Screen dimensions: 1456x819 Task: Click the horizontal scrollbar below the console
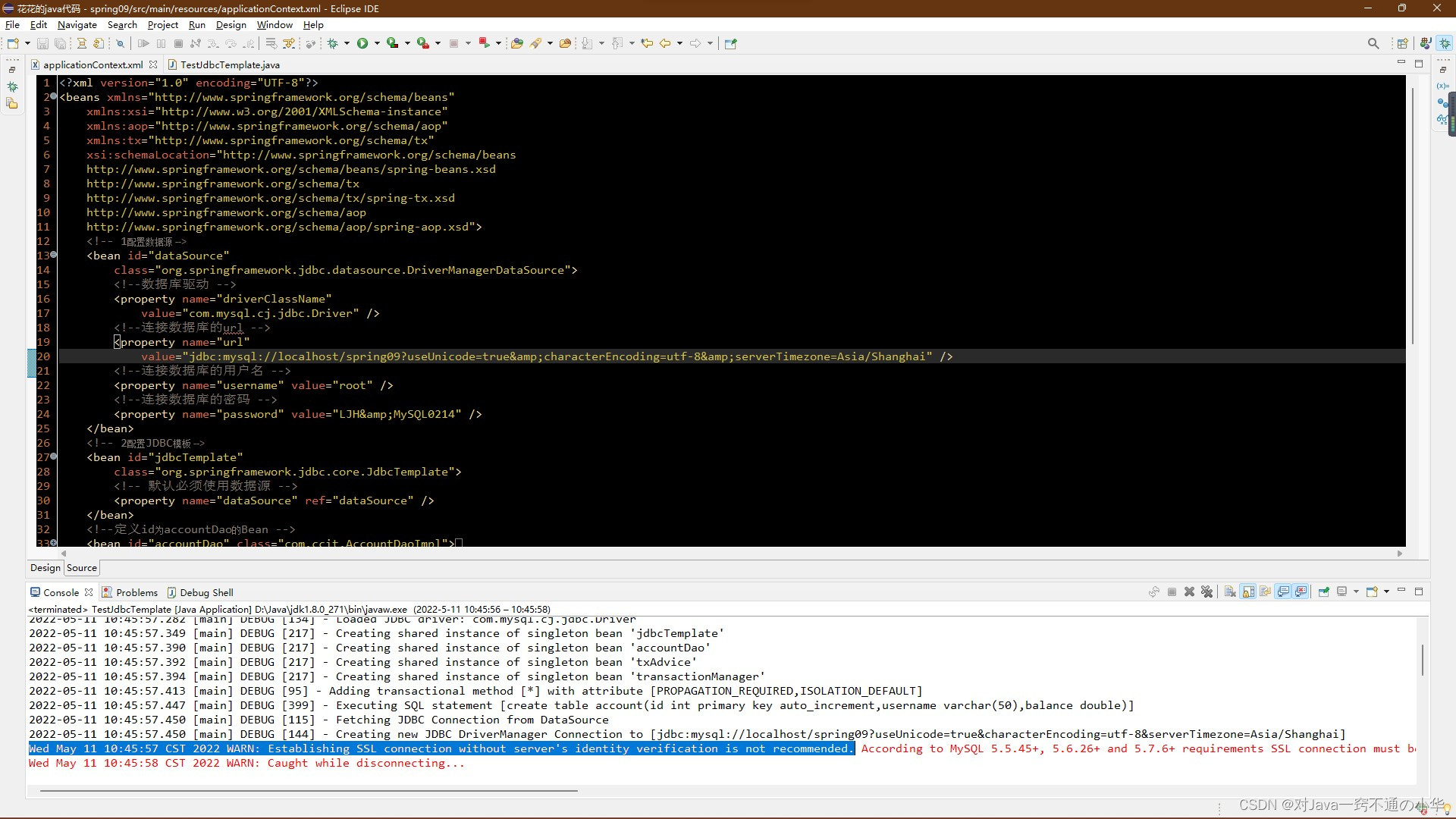click(303, 790)
